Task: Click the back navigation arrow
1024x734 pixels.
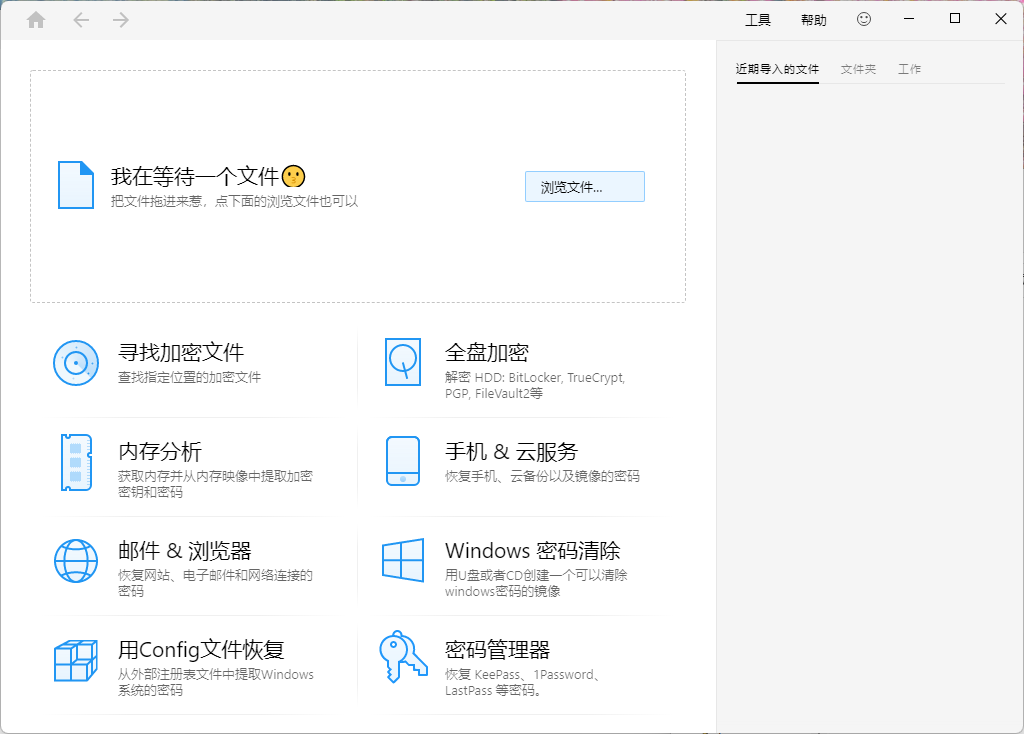Action: pyautogui.click(x=81, y=19)
